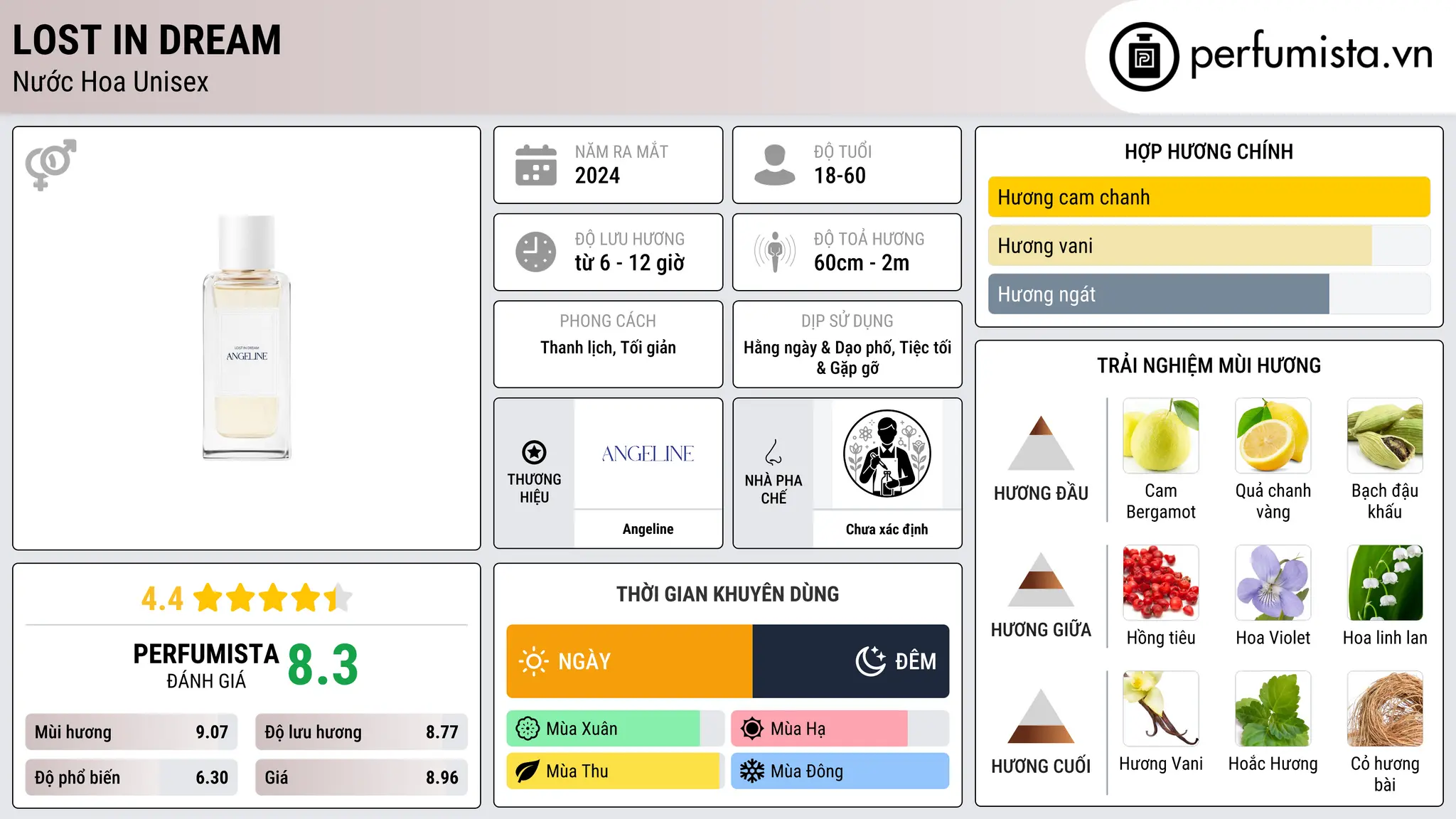The width and height of the screenshot is (1456, 819).
Task: Click the Hương Vani vanilla image
Action: pos(1161,709)
